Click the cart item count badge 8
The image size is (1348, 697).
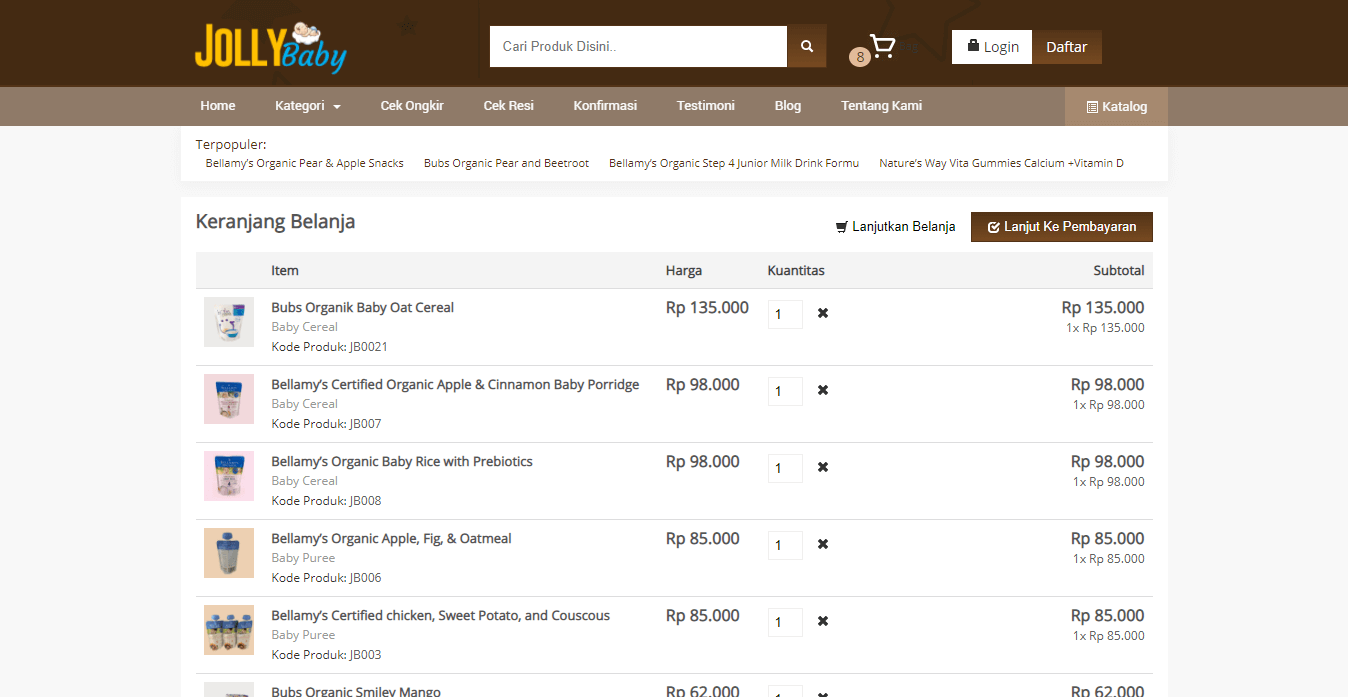point(859,57)
